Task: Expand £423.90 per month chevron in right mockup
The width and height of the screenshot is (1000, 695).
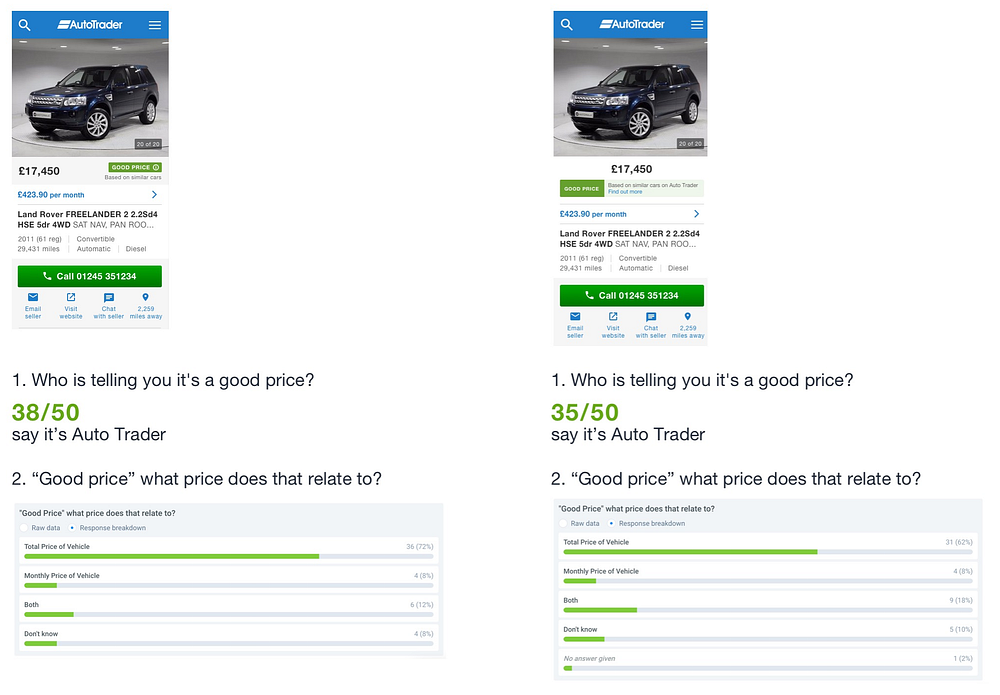Action: click(696, 214)
